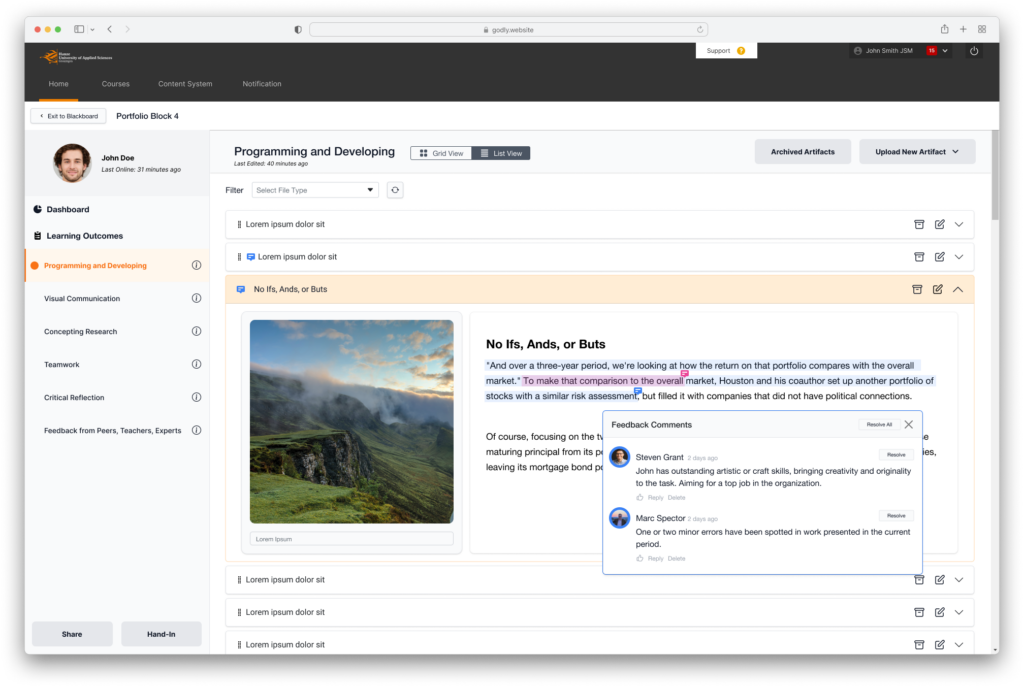Go to the Courses tab
The width and height of the screenshot is (1024, 687).
point(116,84)
